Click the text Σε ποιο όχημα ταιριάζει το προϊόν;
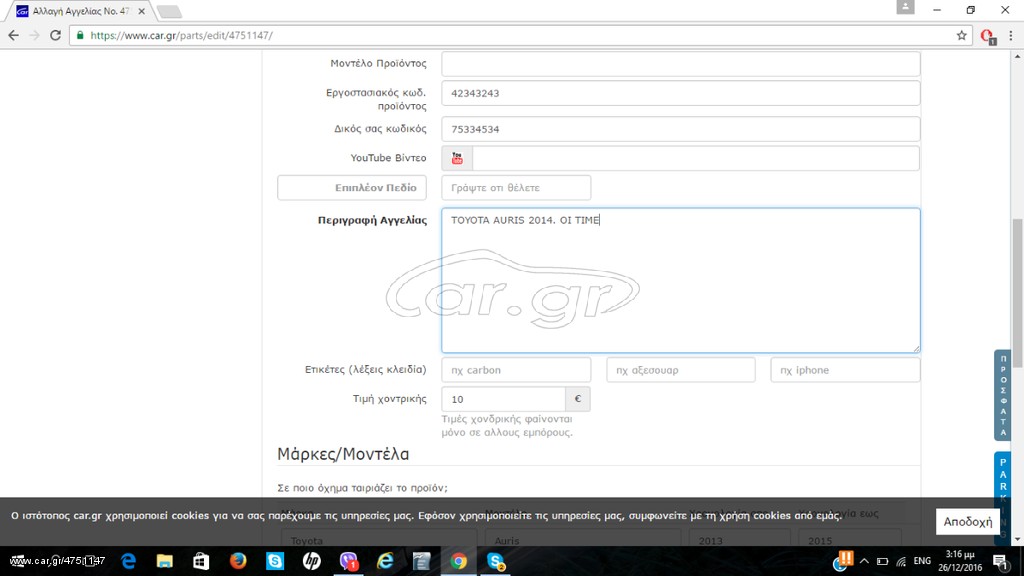 362,488
